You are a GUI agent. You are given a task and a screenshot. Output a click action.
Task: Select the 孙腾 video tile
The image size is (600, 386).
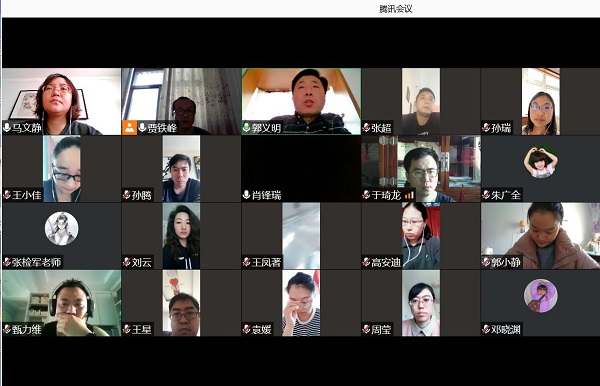pyautogui.click(x=181, y=169)
